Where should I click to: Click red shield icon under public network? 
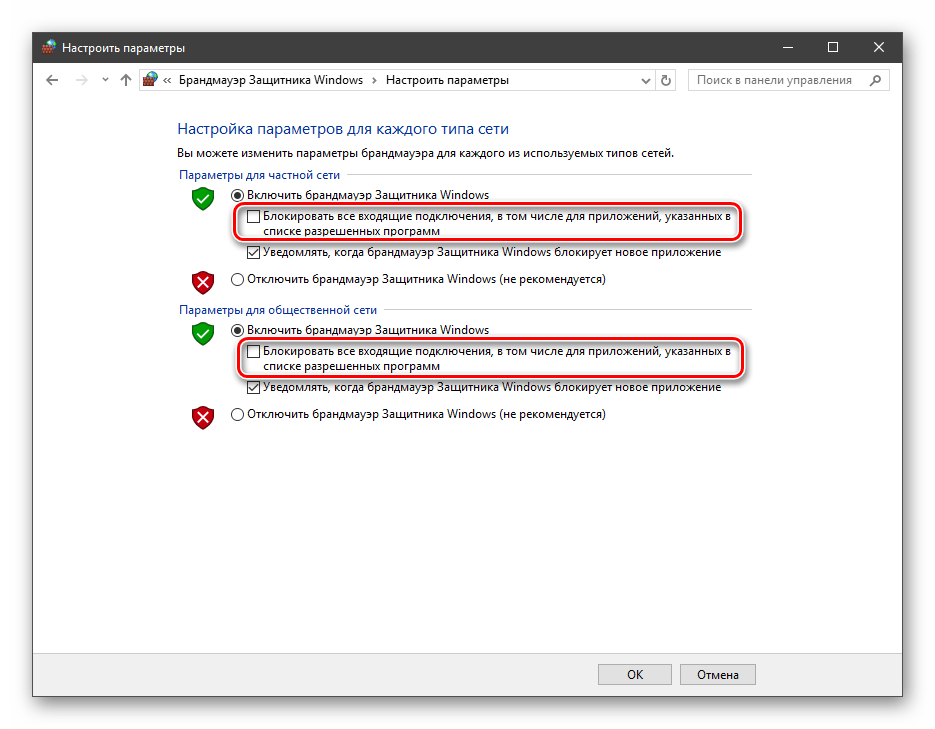203,417
